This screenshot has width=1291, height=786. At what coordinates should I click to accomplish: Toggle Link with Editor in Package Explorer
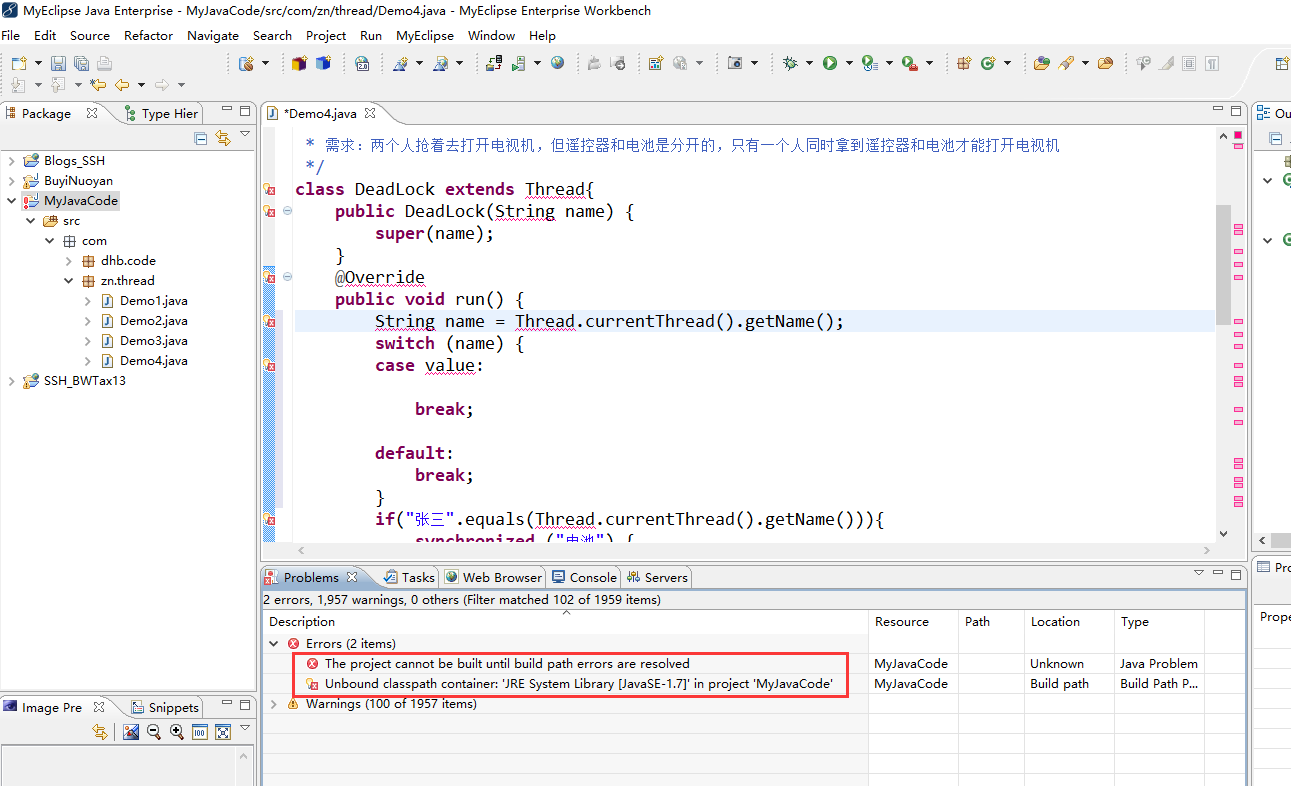223,138
